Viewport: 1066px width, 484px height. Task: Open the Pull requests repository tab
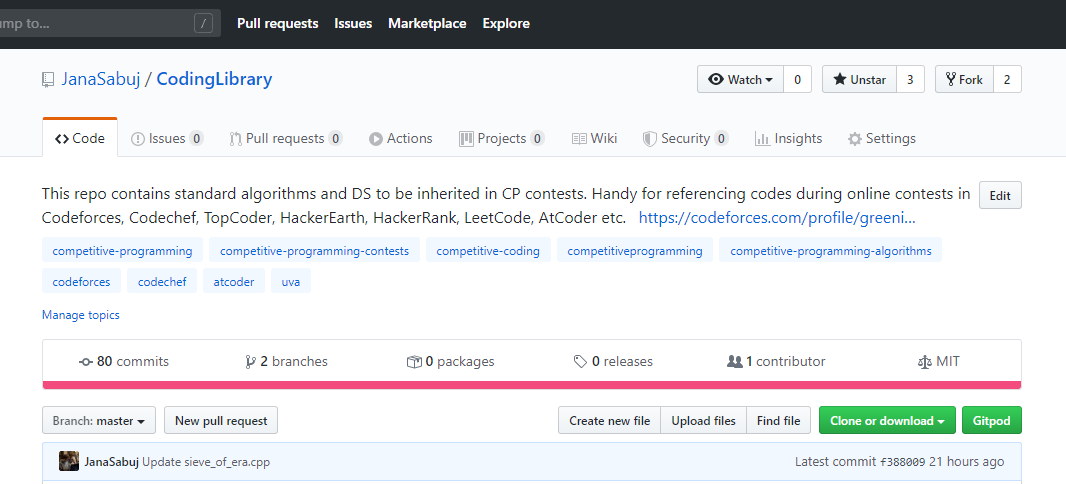coord(286,139)
